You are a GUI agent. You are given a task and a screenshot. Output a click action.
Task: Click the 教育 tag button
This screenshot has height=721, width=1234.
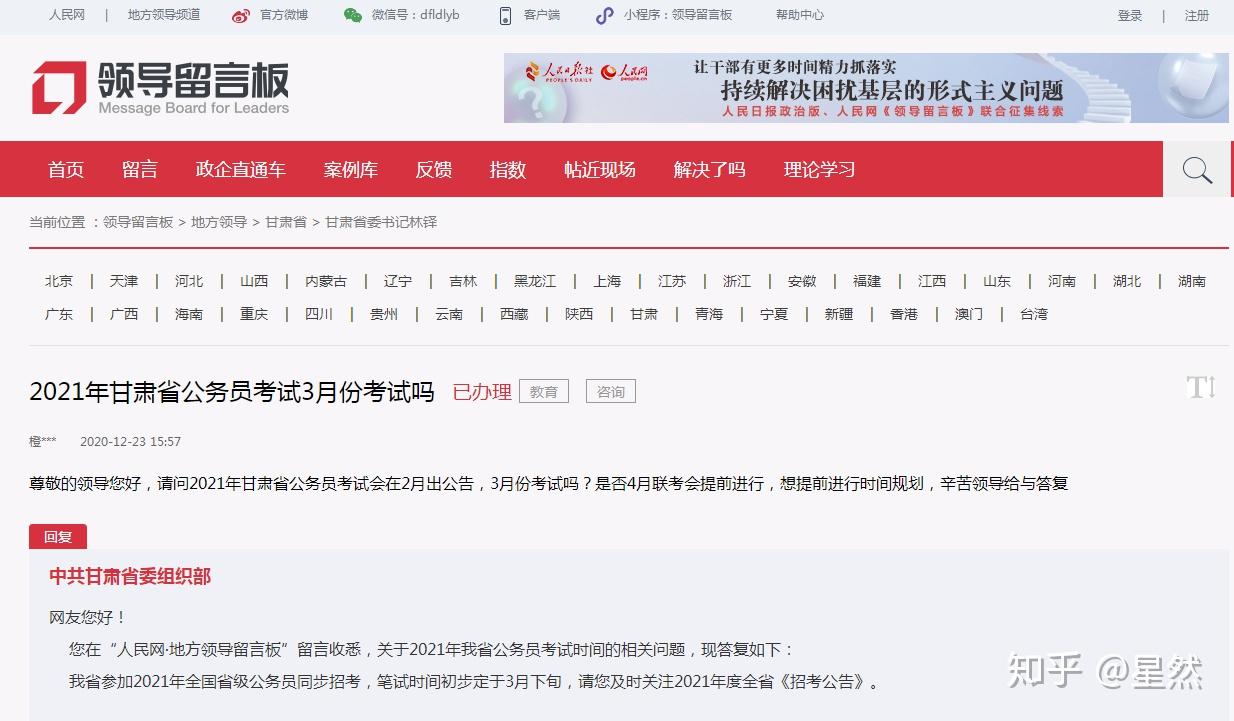544,392
